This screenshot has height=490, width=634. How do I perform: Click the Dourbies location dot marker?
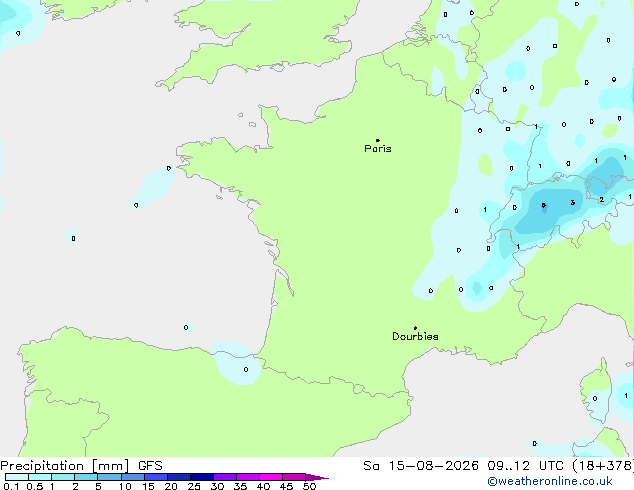point(415,328)
